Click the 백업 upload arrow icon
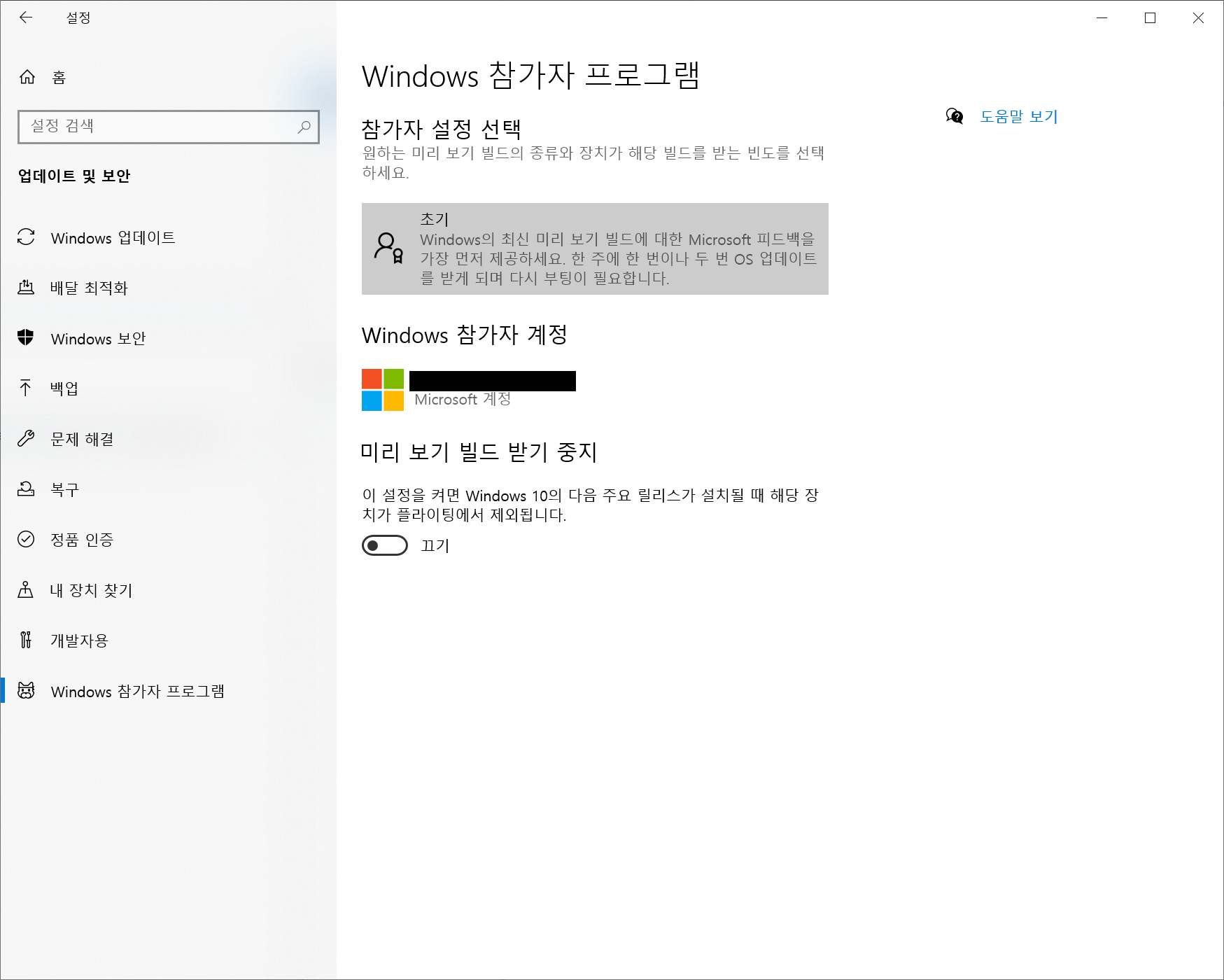 tap(26, 388)
